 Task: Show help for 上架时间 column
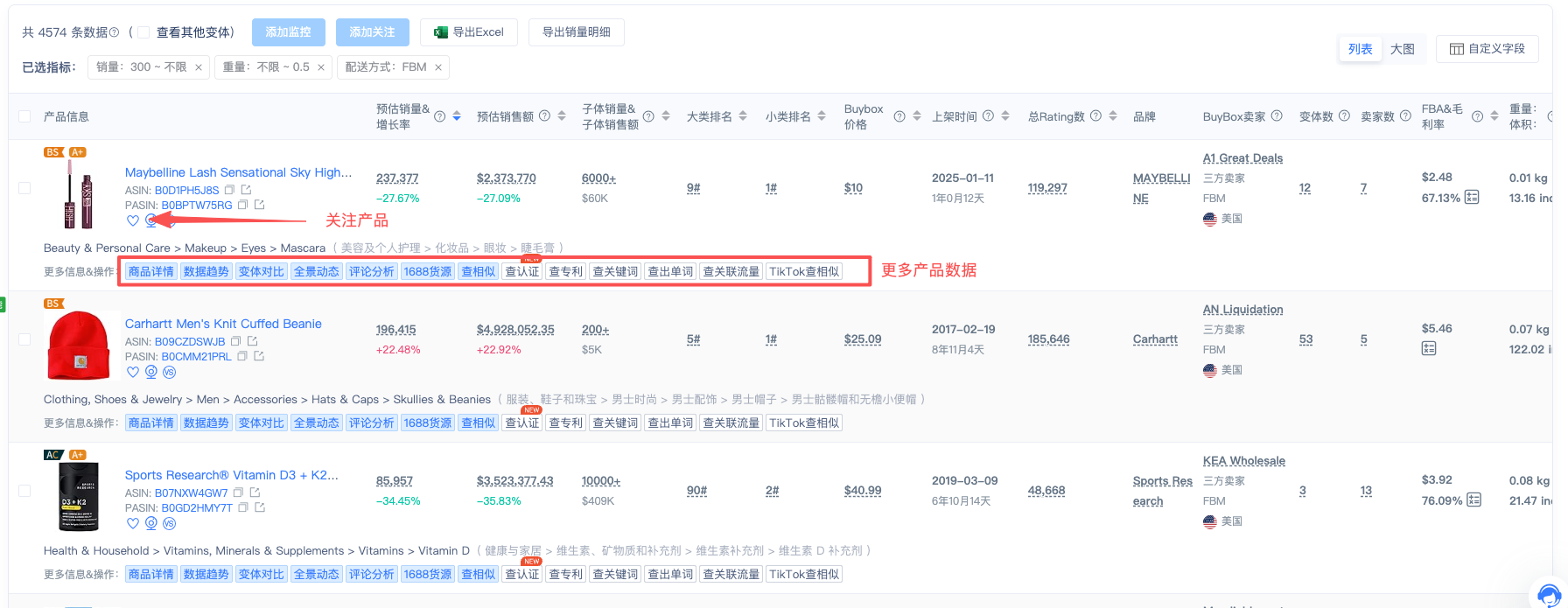988,115
